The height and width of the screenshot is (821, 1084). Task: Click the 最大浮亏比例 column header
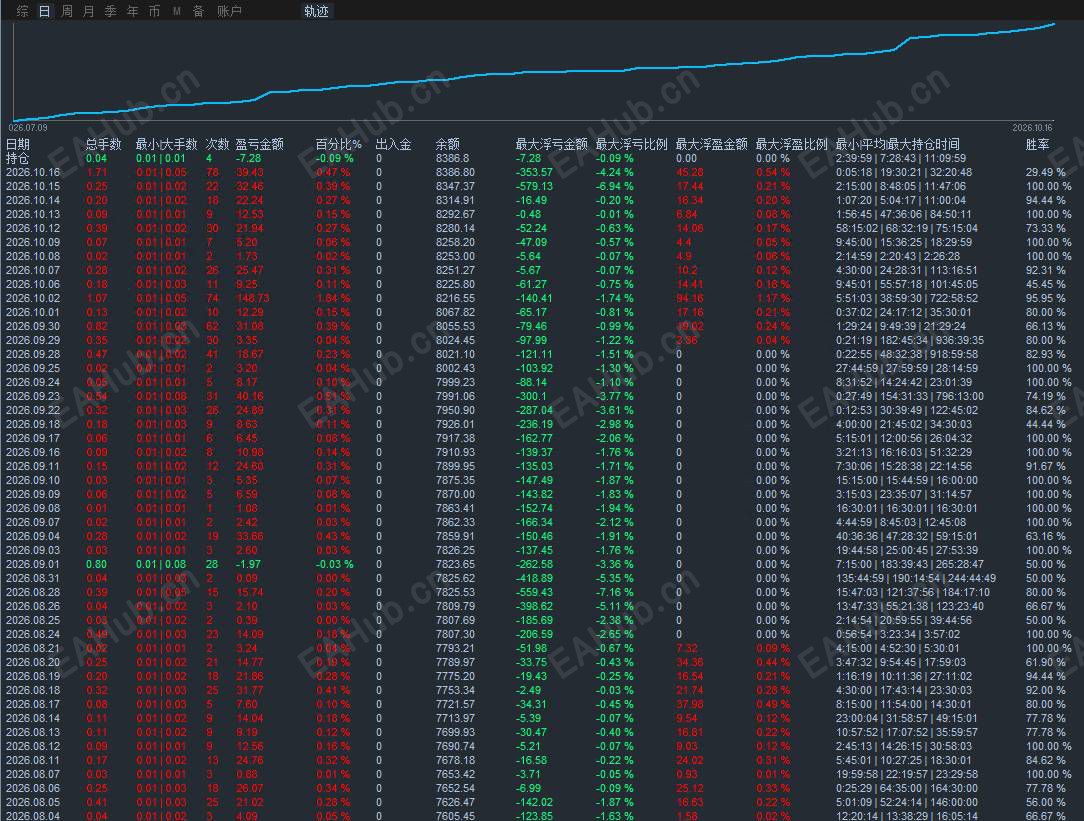pyautogui.click(x=631, y=144)
